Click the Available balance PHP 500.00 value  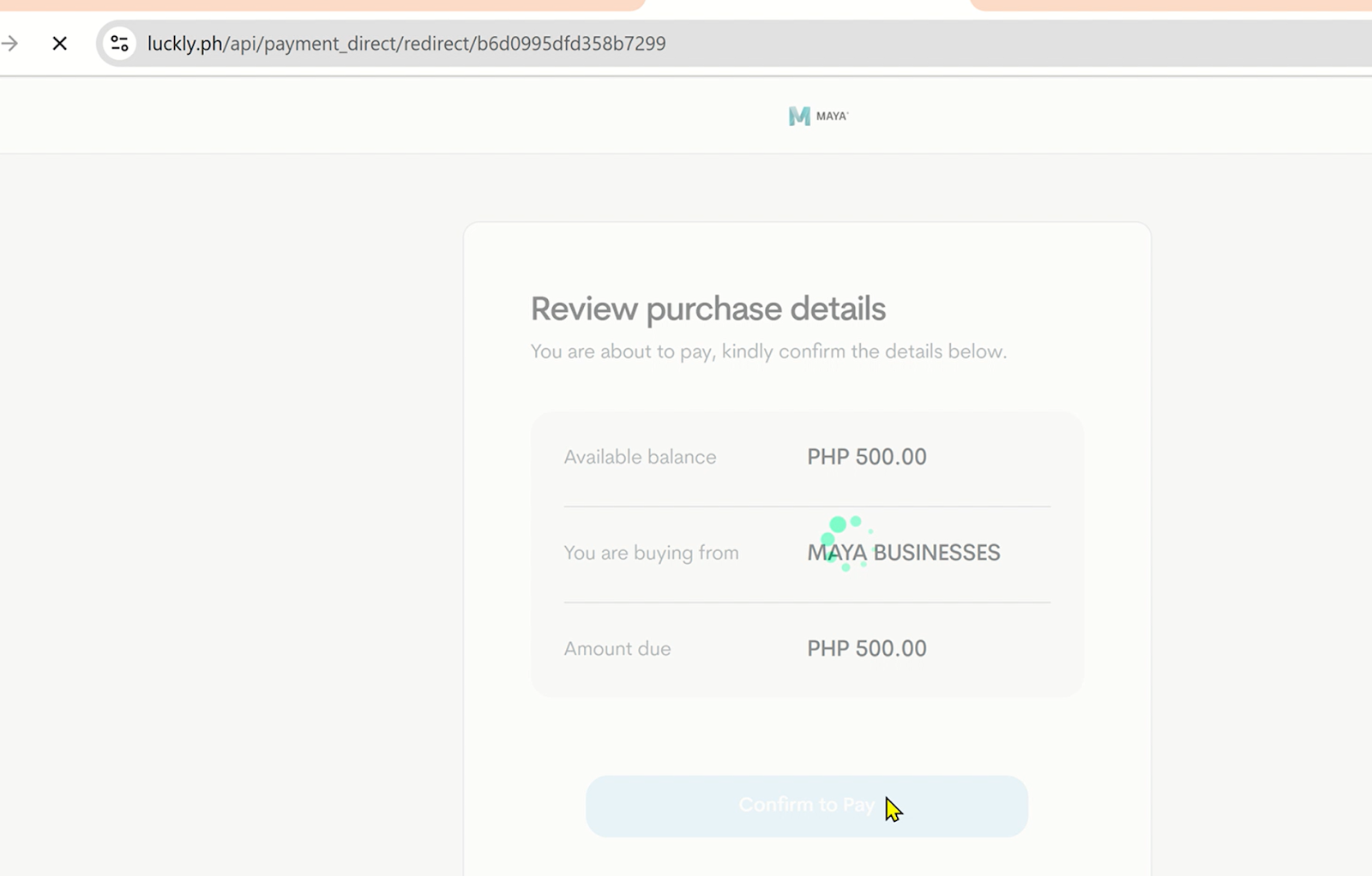click(866, 457)
